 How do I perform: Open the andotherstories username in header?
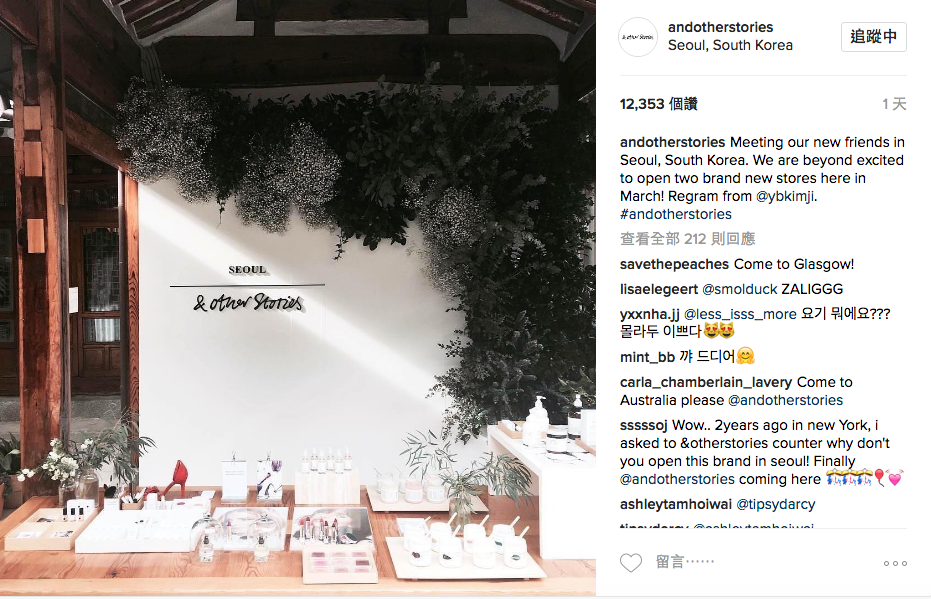click(720, 27)
